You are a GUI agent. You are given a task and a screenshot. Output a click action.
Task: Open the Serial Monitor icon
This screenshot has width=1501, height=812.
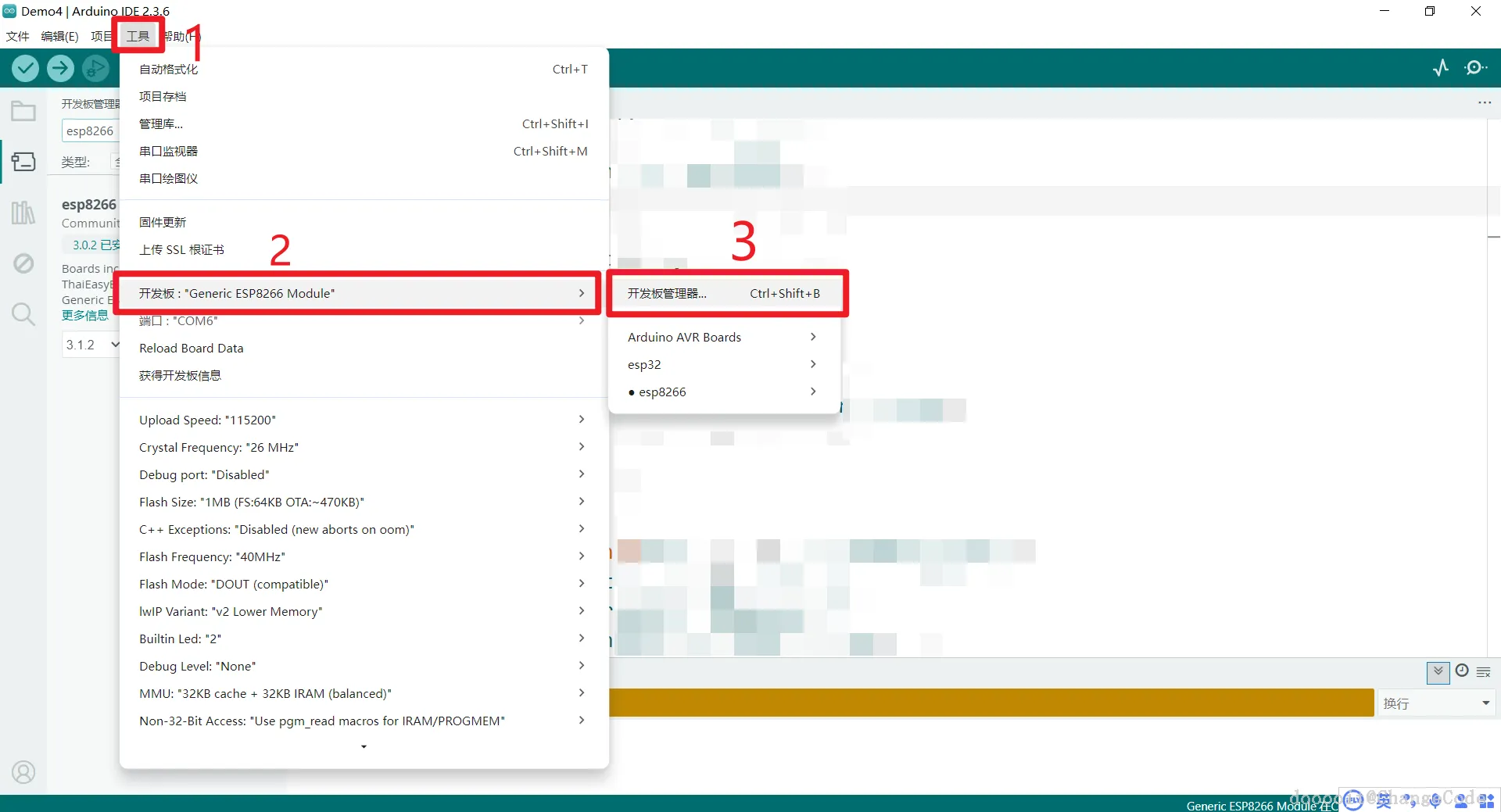pos(1476,68)
